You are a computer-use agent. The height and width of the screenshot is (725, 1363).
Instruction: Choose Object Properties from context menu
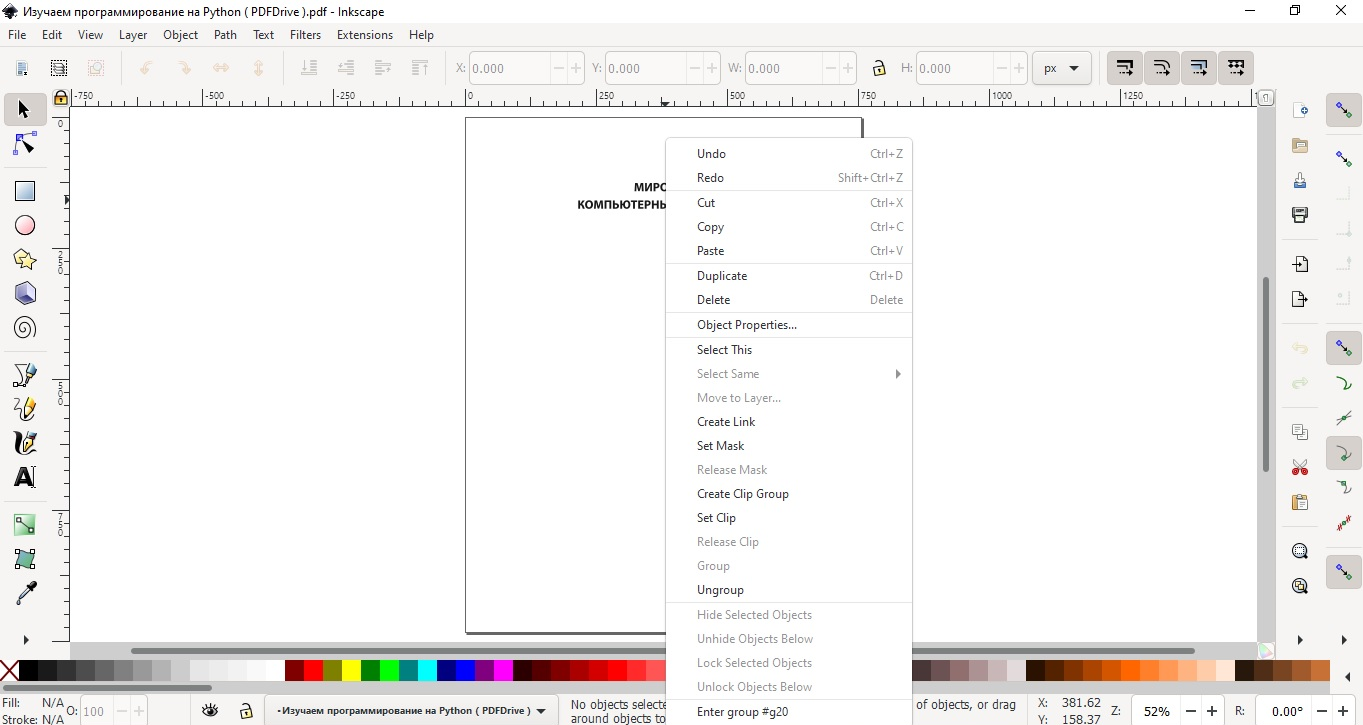tap(747, 325)
